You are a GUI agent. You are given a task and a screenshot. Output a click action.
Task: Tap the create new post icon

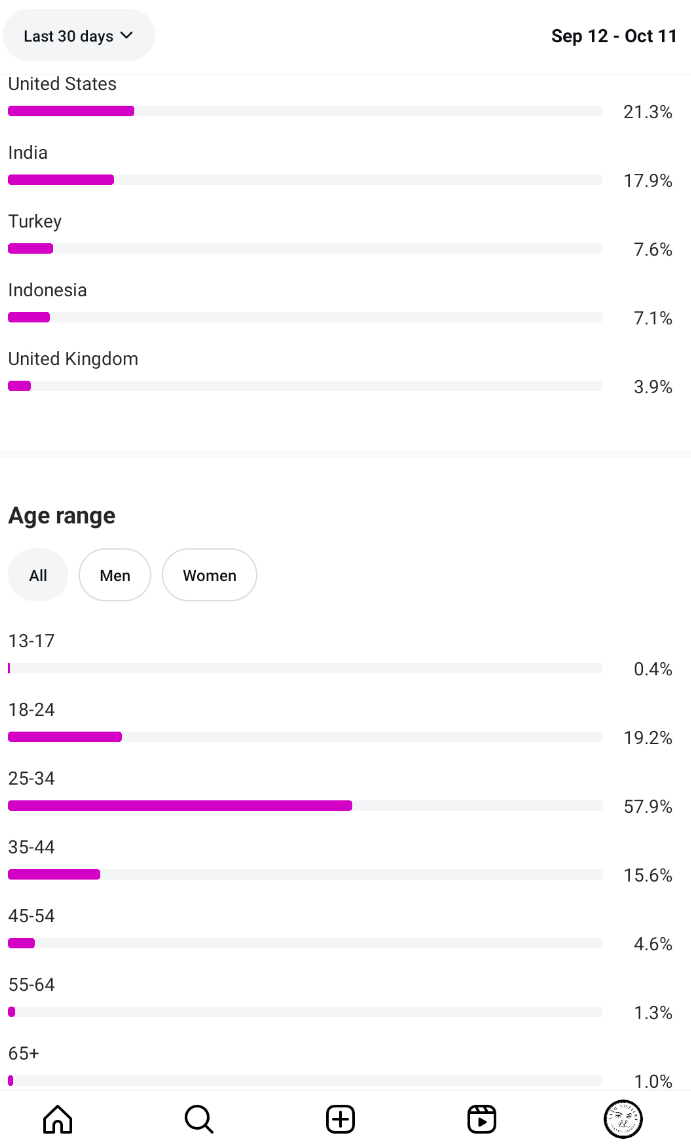(341, 1118)
